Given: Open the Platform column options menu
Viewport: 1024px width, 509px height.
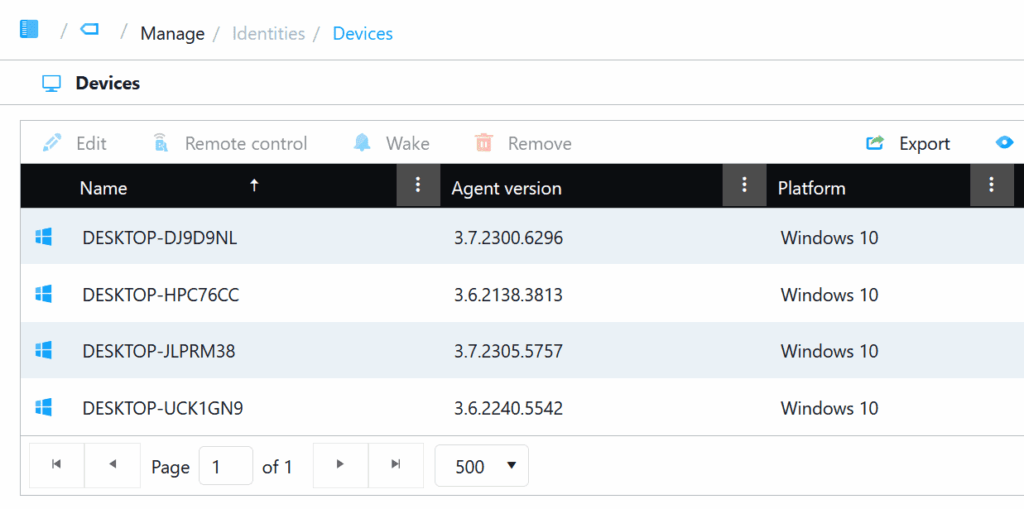Looking at the screenshot, I should 991,186.
